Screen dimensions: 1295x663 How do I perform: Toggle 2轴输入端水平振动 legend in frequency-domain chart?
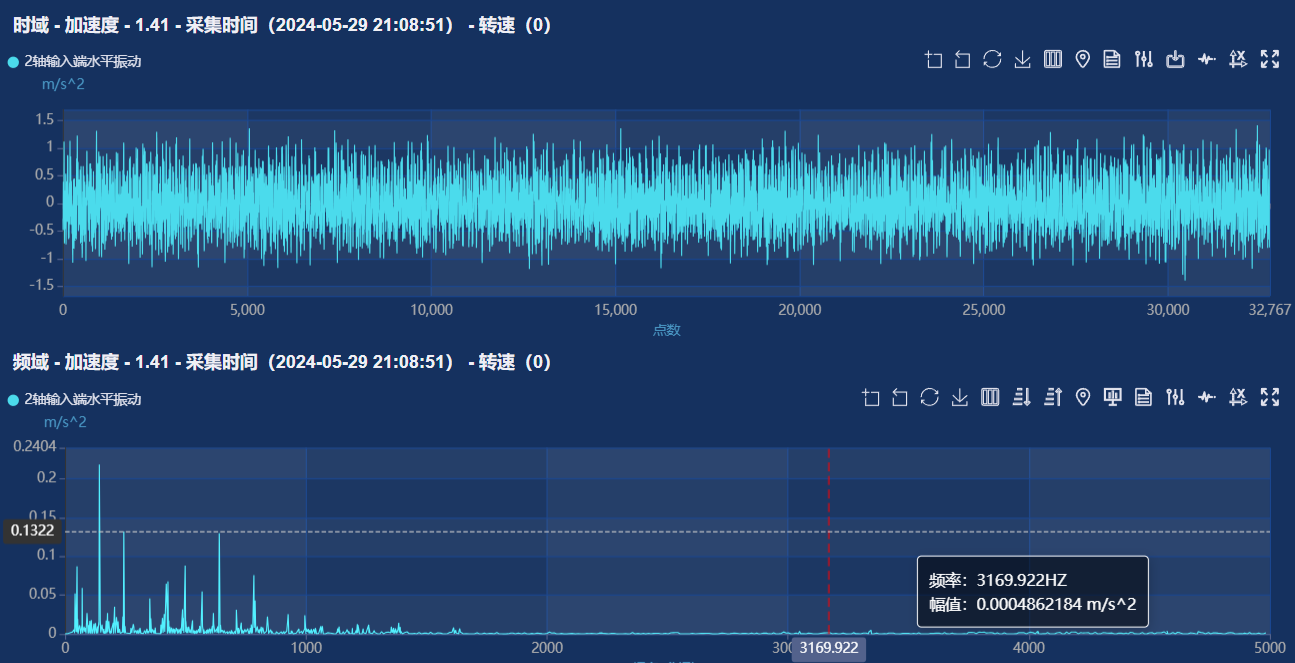coord(75,399)
